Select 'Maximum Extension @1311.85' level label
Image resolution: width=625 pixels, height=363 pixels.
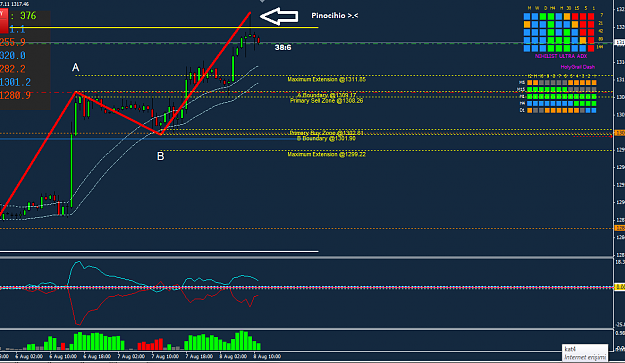point(326,80)
